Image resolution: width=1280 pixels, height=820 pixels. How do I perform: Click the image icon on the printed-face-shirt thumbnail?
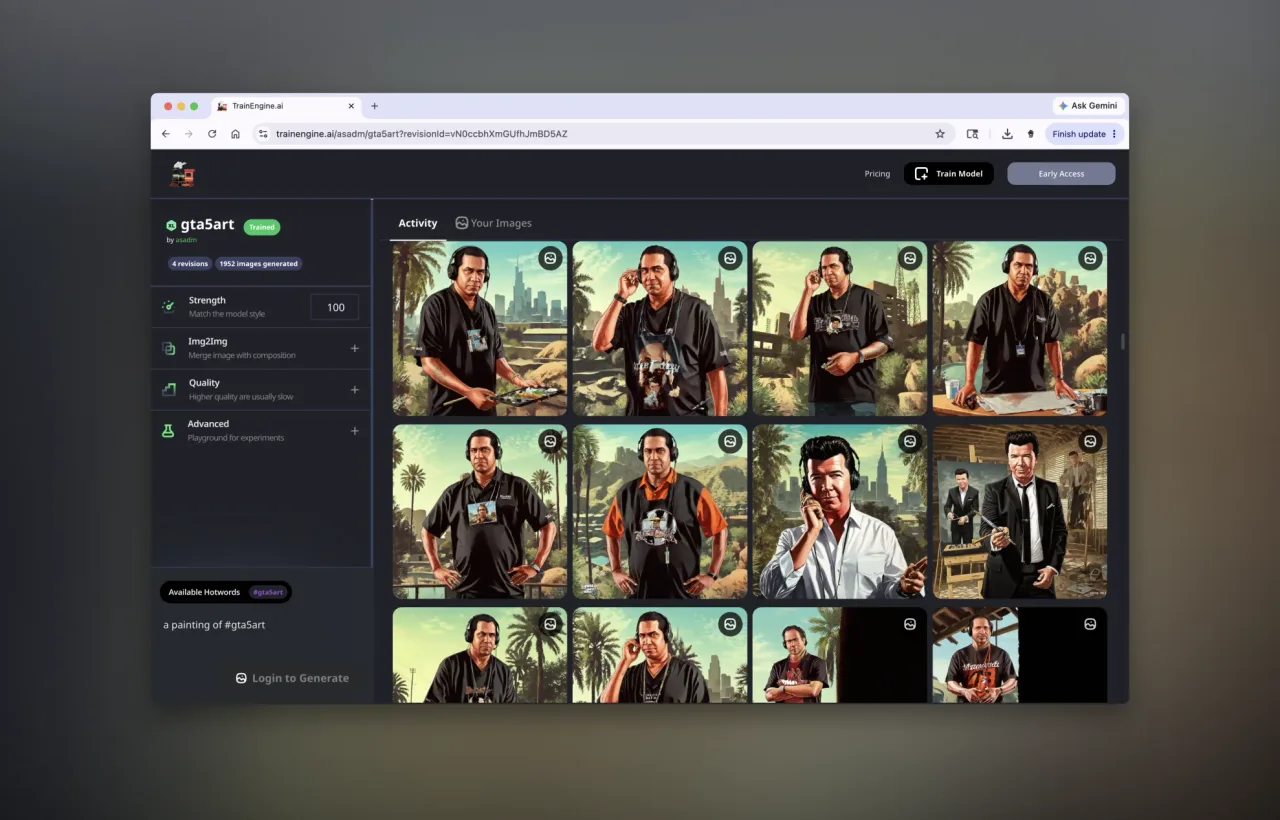pyautogui.click(x=730, y=258)
